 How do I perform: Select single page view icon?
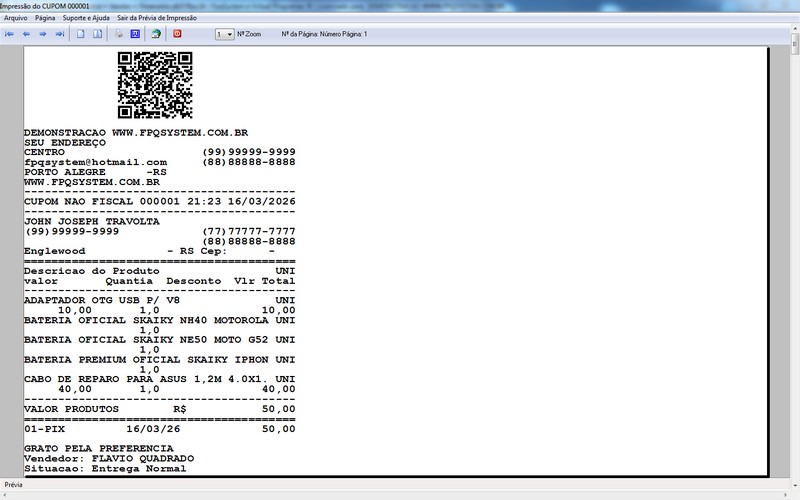[81, 34]
